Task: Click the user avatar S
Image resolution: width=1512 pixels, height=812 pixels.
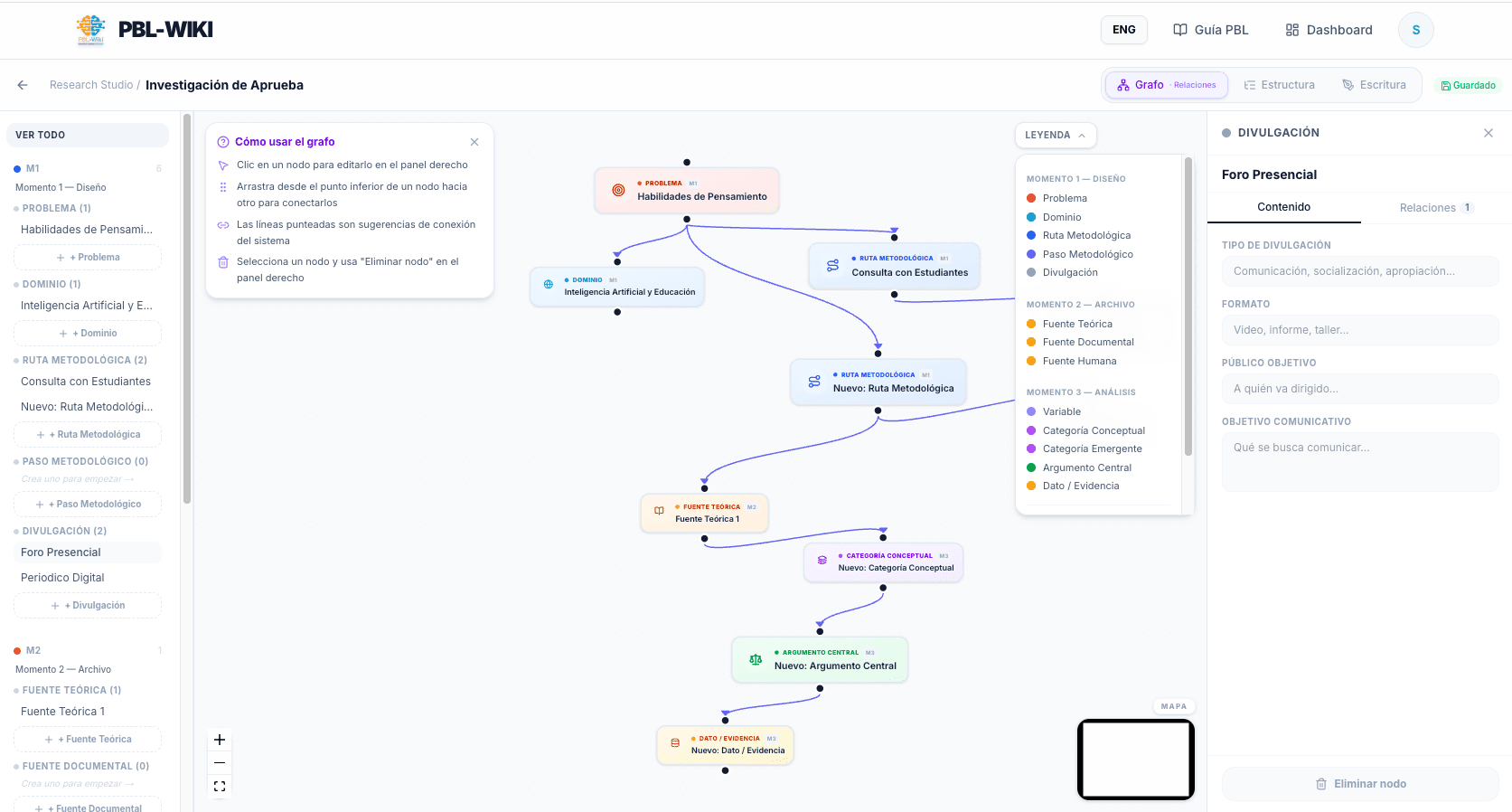Action: (x=1416, y=30)
